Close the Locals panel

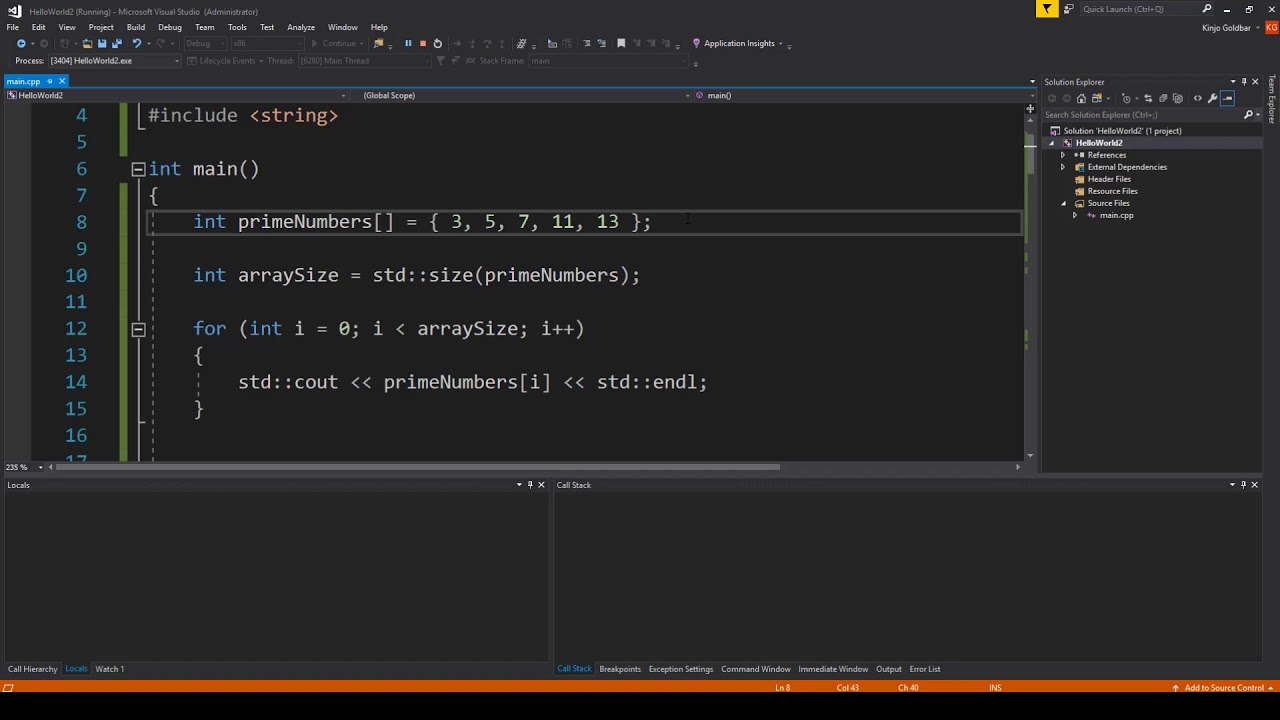542,485
